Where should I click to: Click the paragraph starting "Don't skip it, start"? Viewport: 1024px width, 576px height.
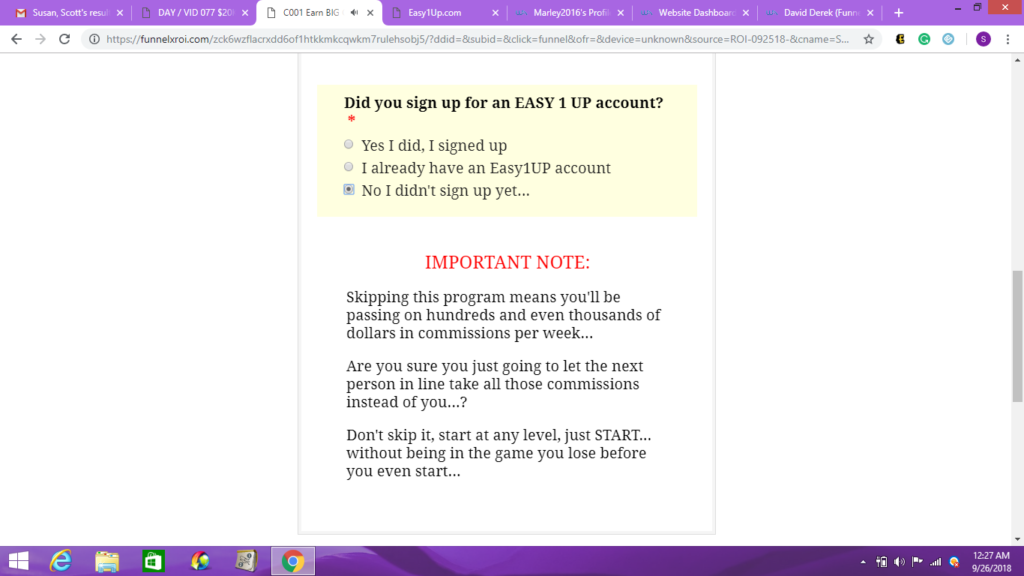tap(499, 453)
